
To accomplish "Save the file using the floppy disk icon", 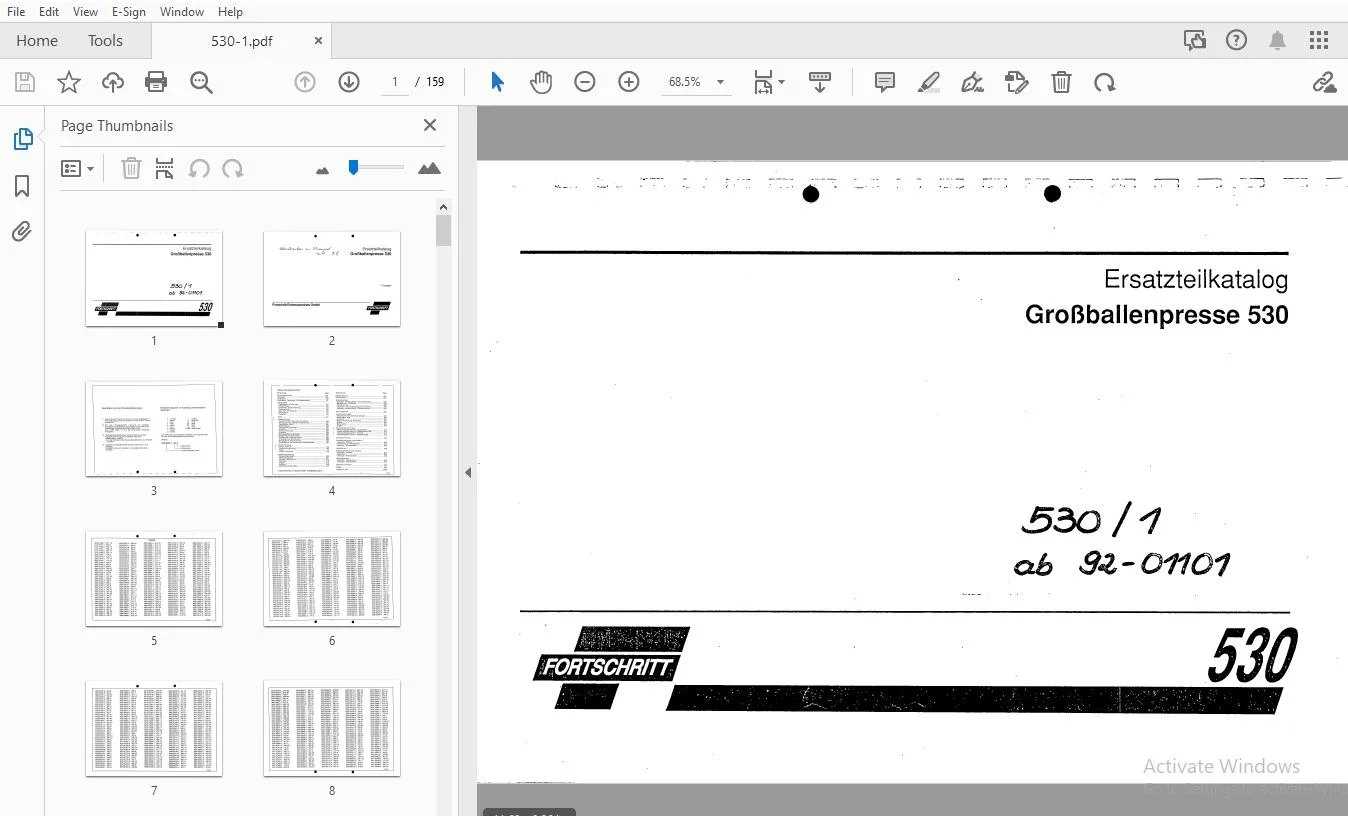I will pos(24,83).
